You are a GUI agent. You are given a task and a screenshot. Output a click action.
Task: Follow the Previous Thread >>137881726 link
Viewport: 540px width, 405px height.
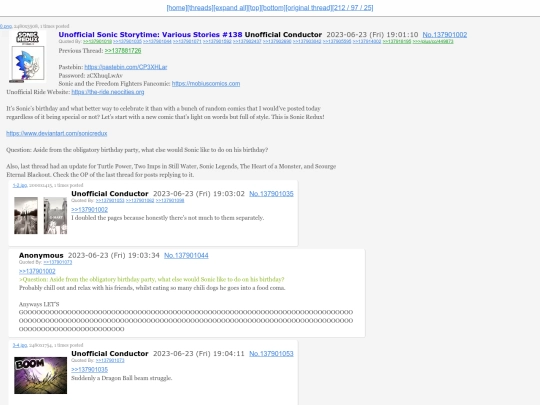tap(123, 51)
